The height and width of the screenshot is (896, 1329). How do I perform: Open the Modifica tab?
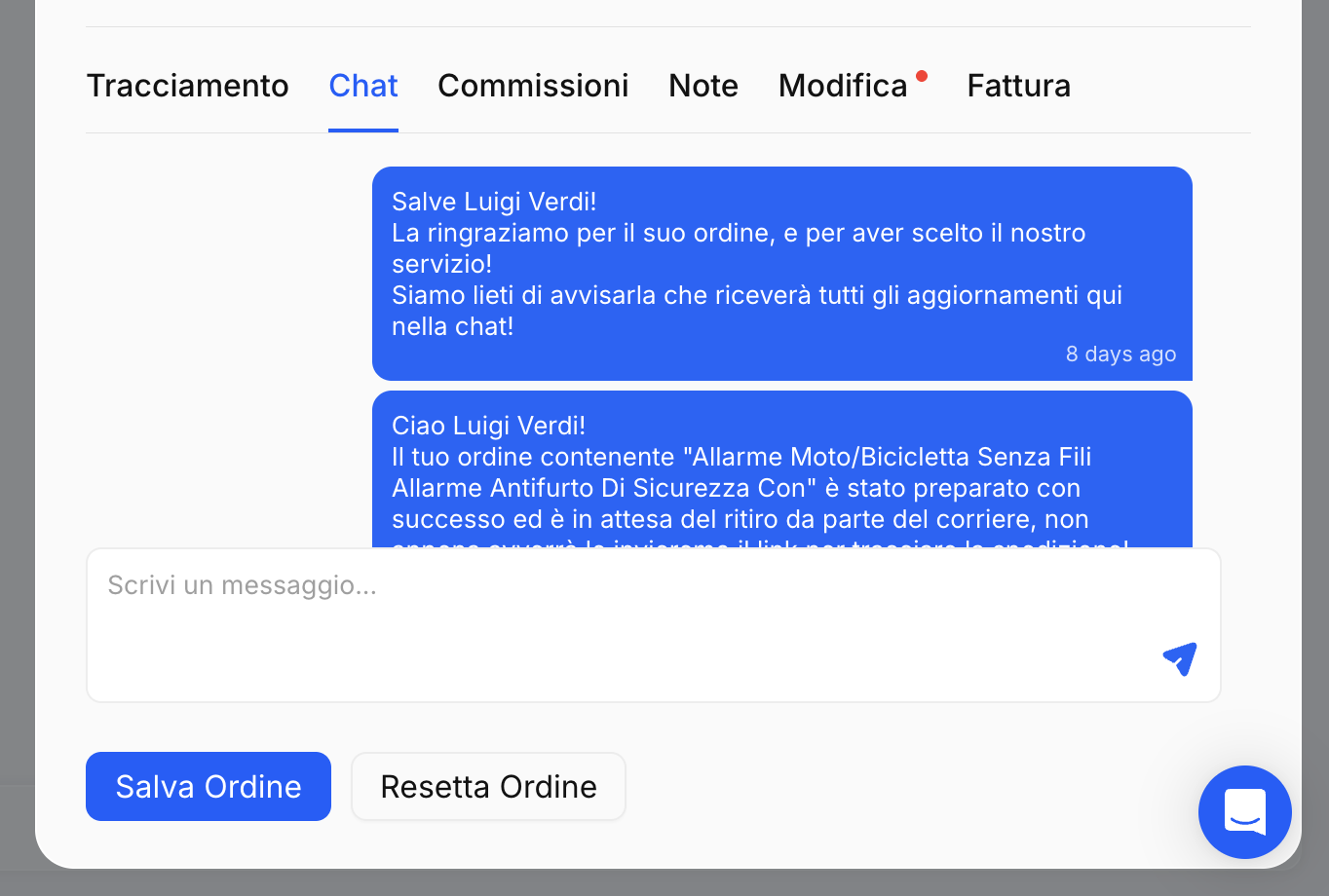pyautogui.click(x=843, y=86)
